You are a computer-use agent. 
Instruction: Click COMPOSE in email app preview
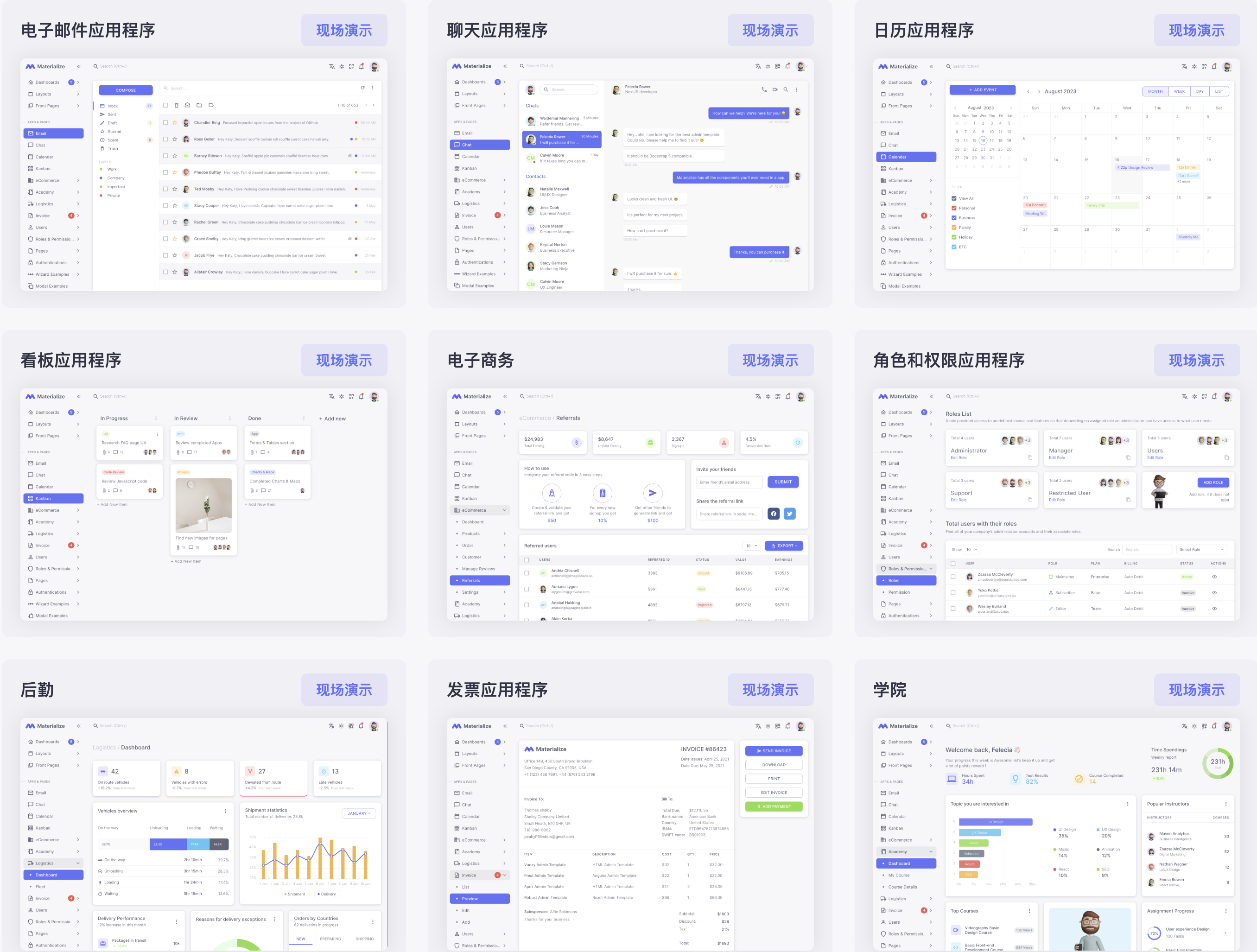pos(126,90)
